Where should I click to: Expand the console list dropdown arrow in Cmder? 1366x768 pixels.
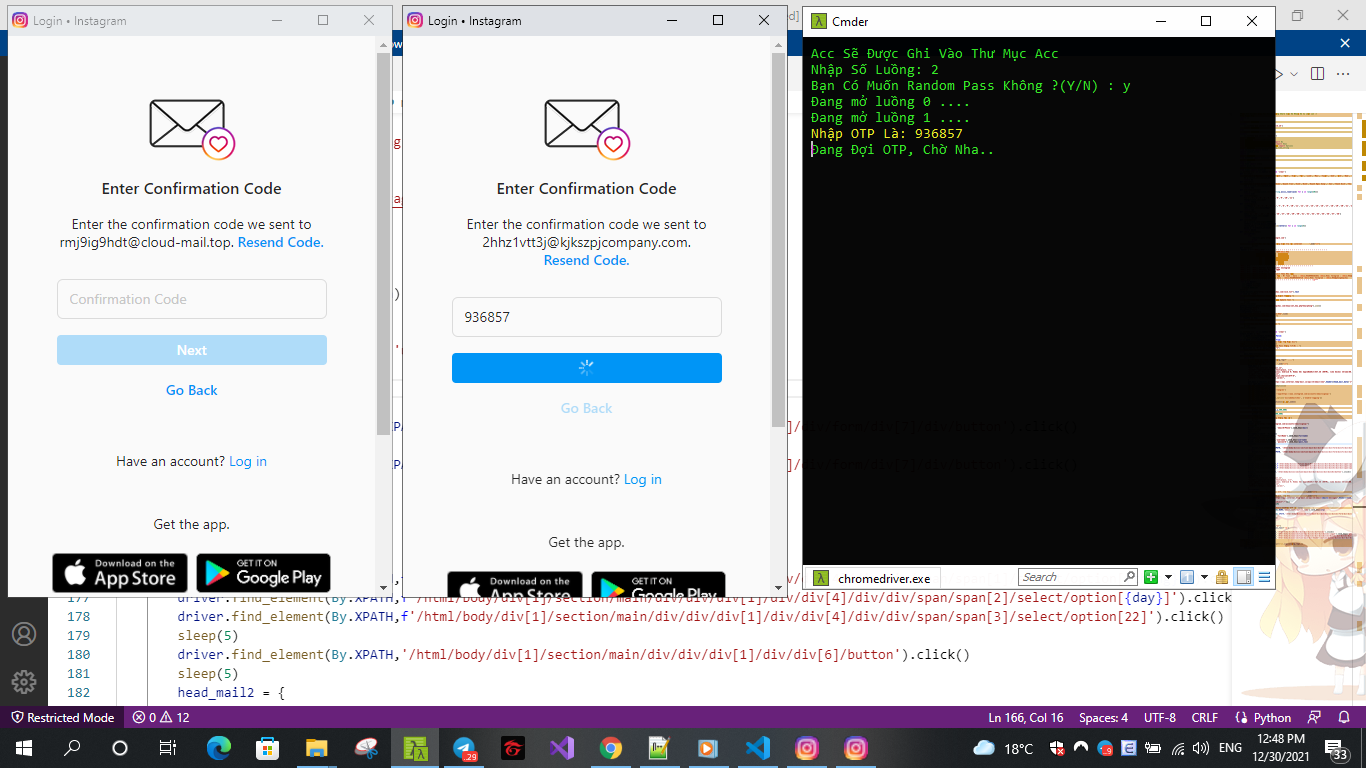pos(1204,577)
